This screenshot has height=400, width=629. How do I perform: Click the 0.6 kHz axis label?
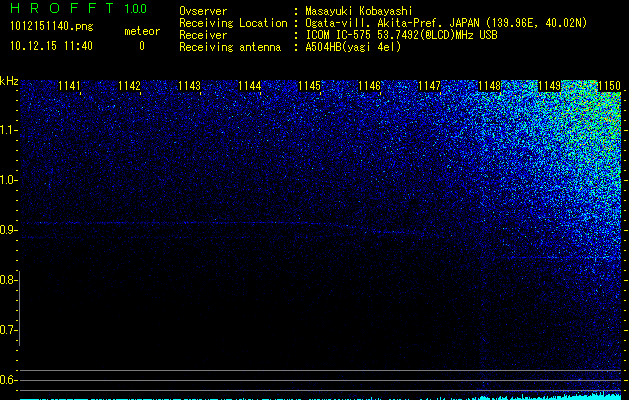click(x=8, y=380)
